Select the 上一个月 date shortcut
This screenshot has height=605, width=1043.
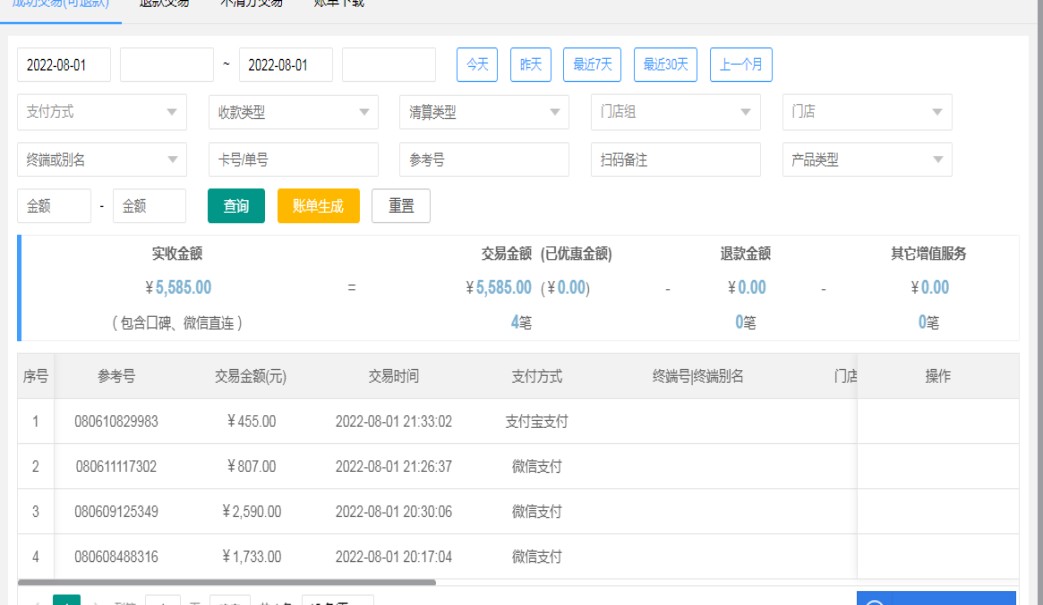741,65
